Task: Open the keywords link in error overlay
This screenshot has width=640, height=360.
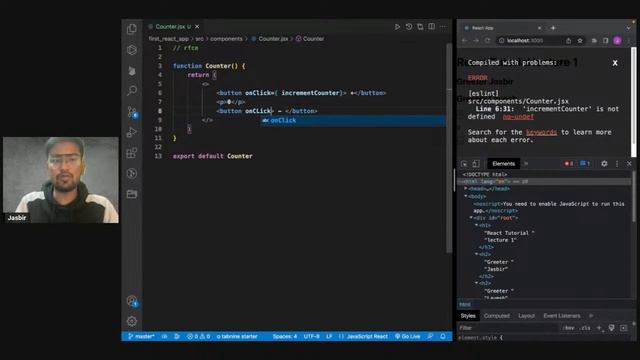Action: pyautogui.click(x=541, y=132)
